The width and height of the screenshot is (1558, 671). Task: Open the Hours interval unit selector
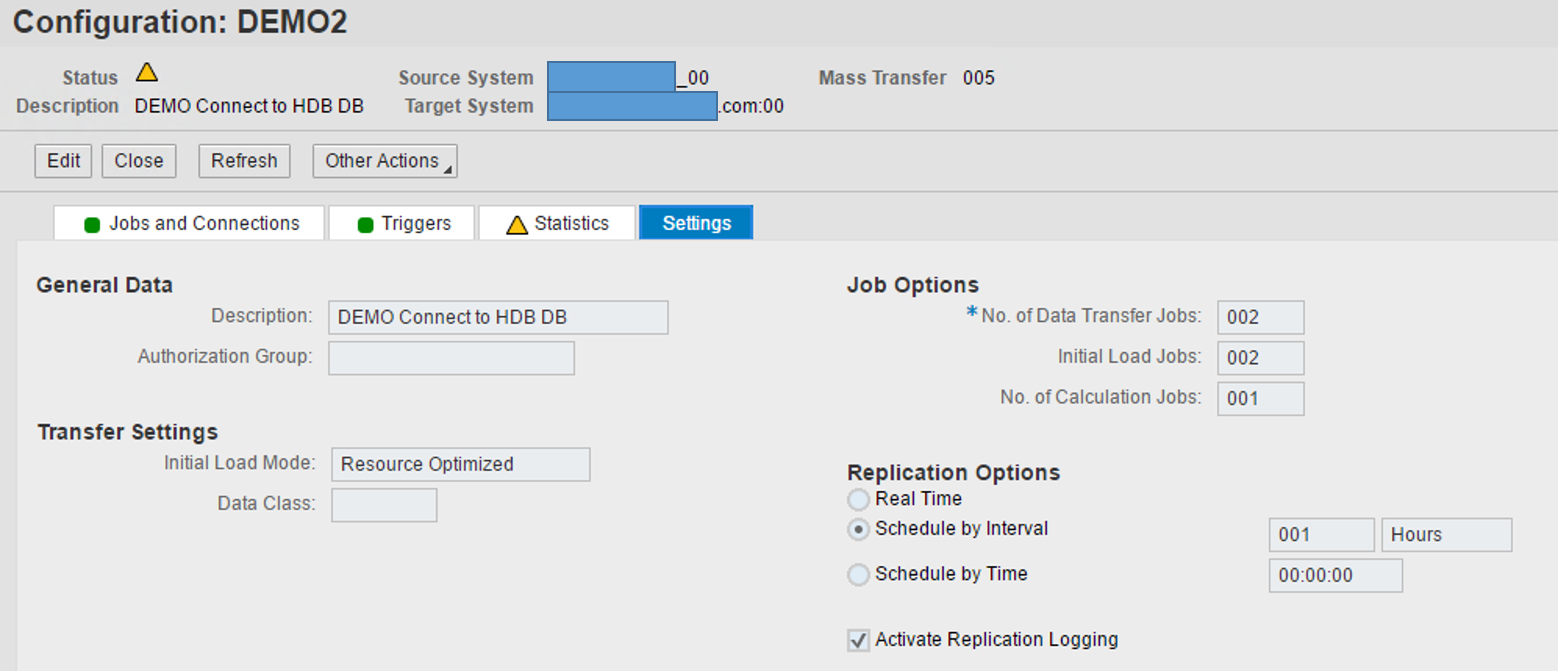[x=1446, y=534]
